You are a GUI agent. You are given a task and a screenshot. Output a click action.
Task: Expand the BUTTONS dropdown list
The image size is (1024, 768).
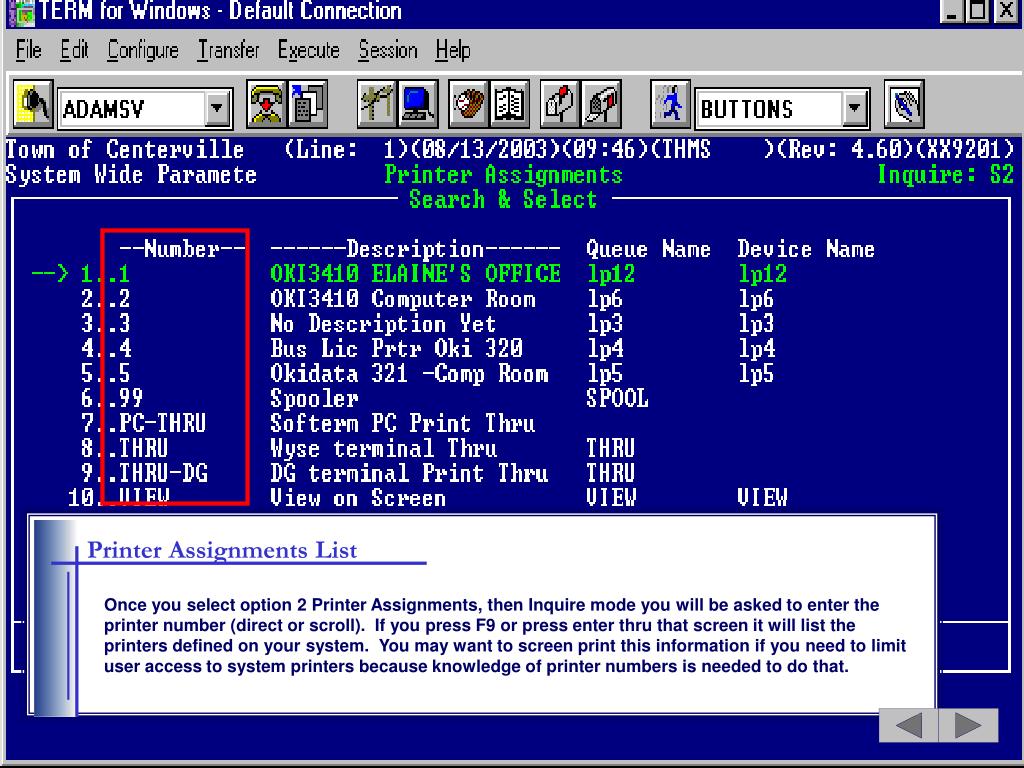pos(854,109)
